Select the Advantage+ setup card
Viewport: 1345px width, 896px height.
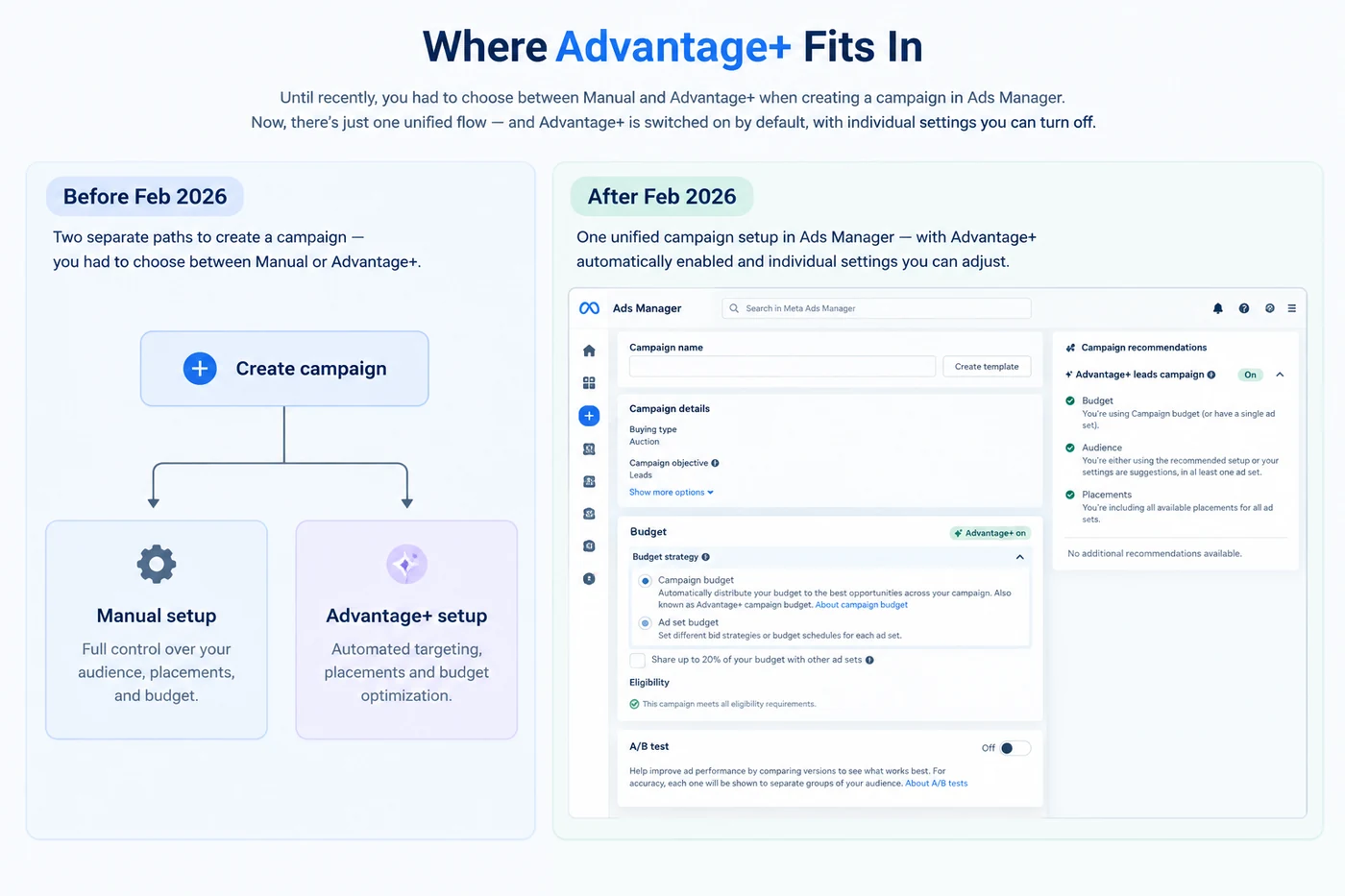tap(406, 630)
